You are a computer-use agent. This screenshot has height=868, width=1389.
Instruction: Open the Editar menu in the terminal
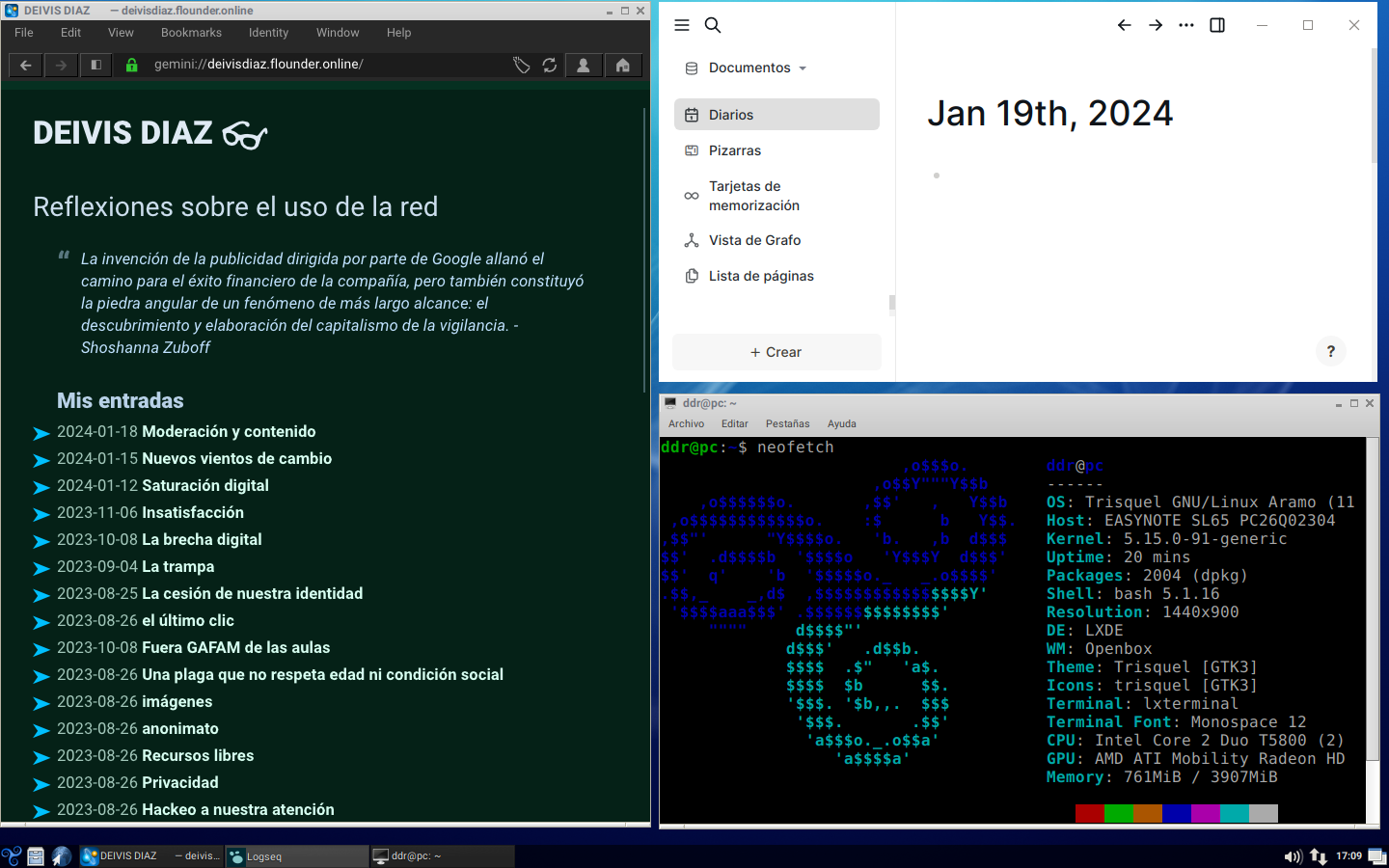tap(734, 424)
